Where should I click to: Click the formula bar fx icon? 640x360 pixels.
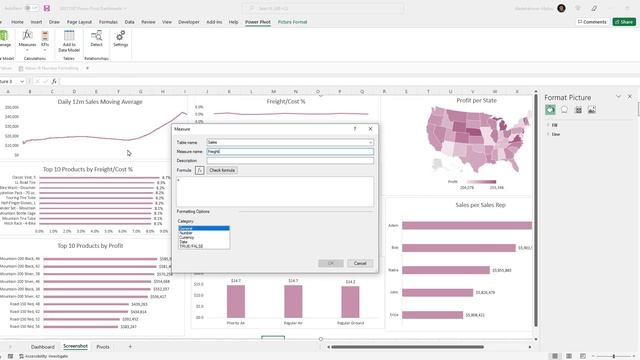click(54, 82)
